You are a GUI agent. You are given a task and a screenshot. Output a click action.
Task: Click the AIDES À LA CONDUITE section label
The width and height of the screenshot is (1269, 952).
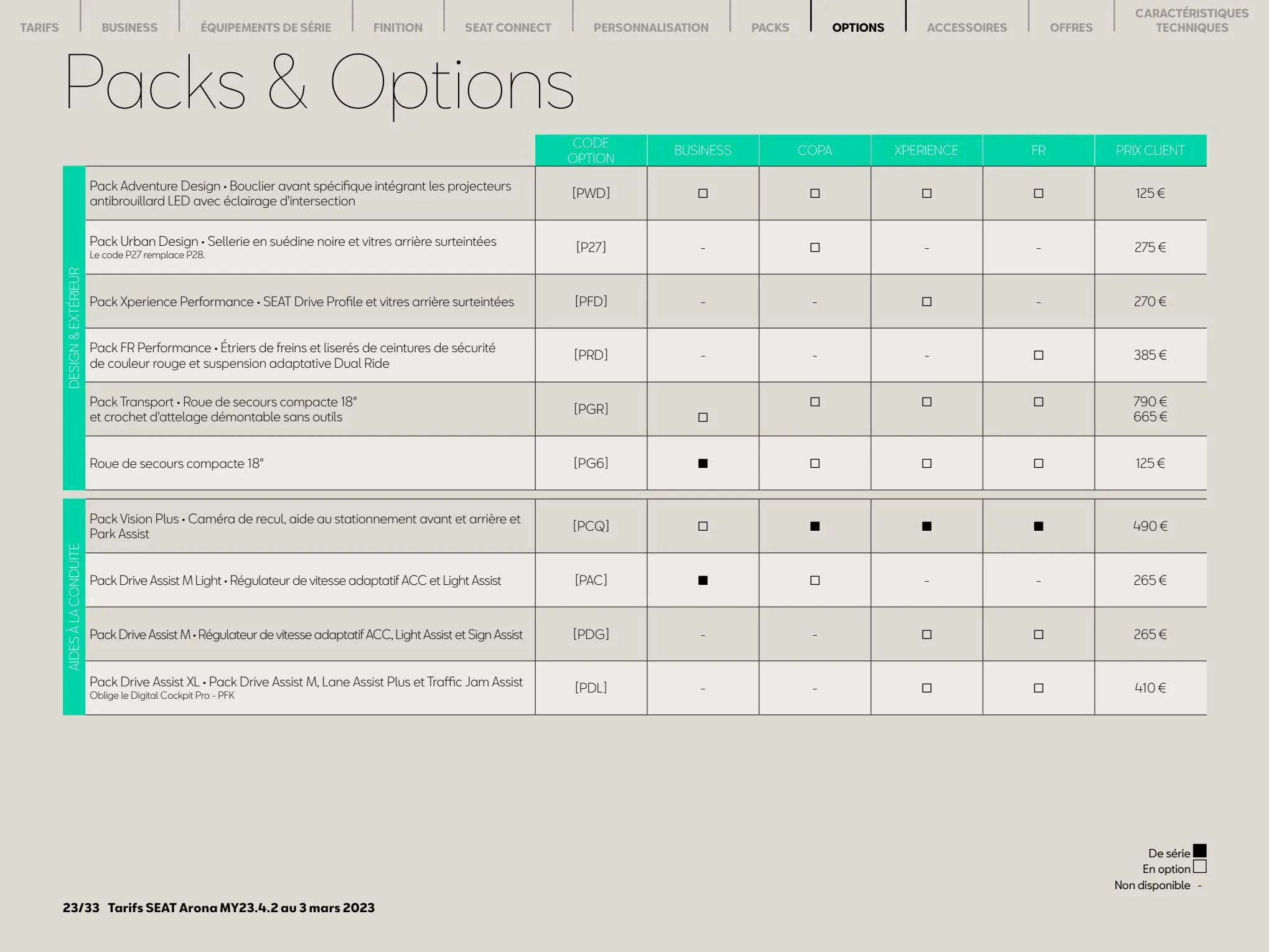click(74, 607)
